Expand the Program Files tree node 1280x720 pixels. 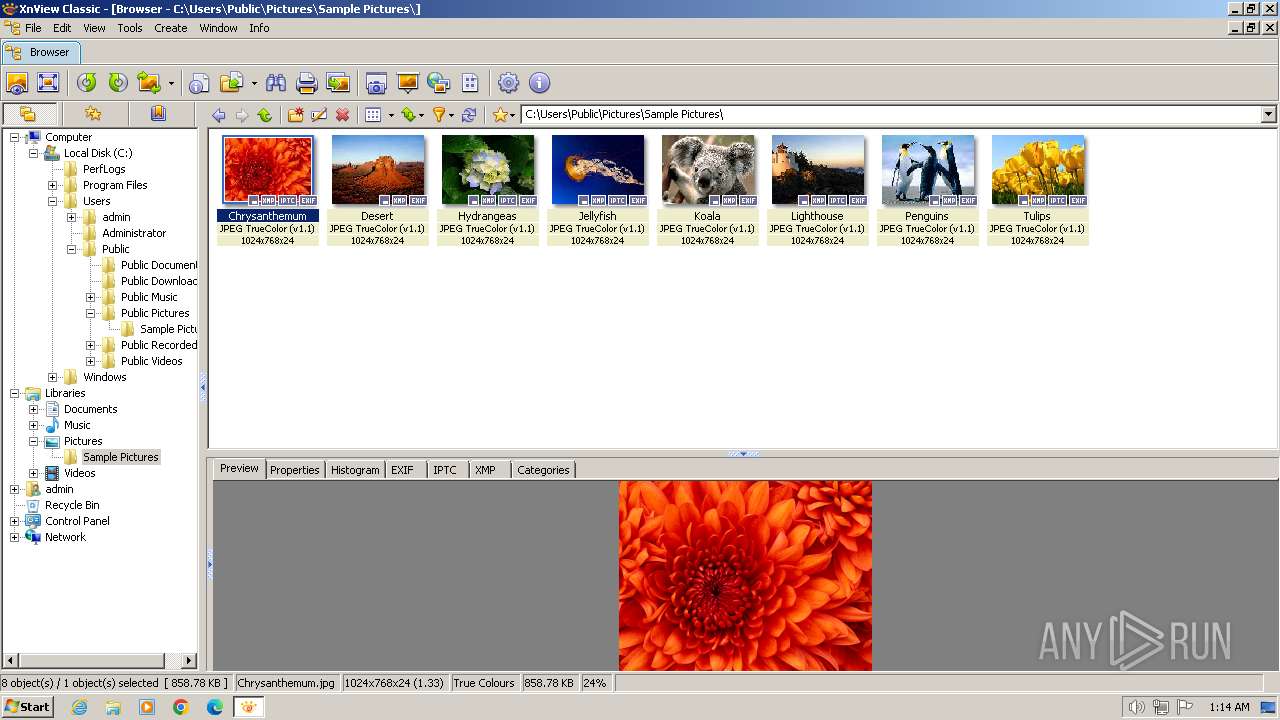pyautogui.click(x=52, y=185)
